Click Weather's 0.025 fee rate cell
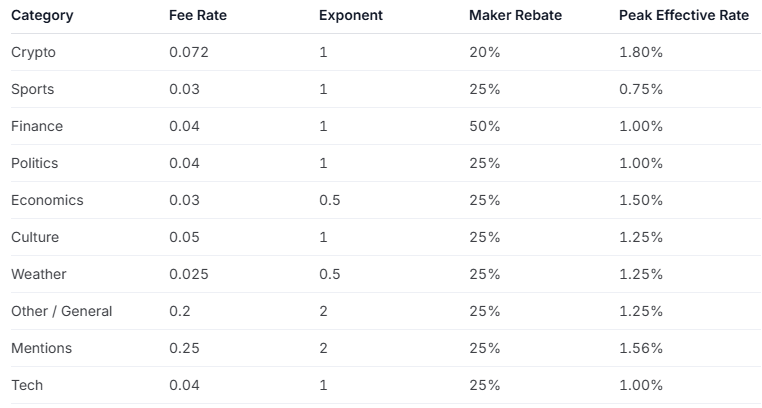The width and height of the screenshot is (762, 408). click(x=189, y=274)
